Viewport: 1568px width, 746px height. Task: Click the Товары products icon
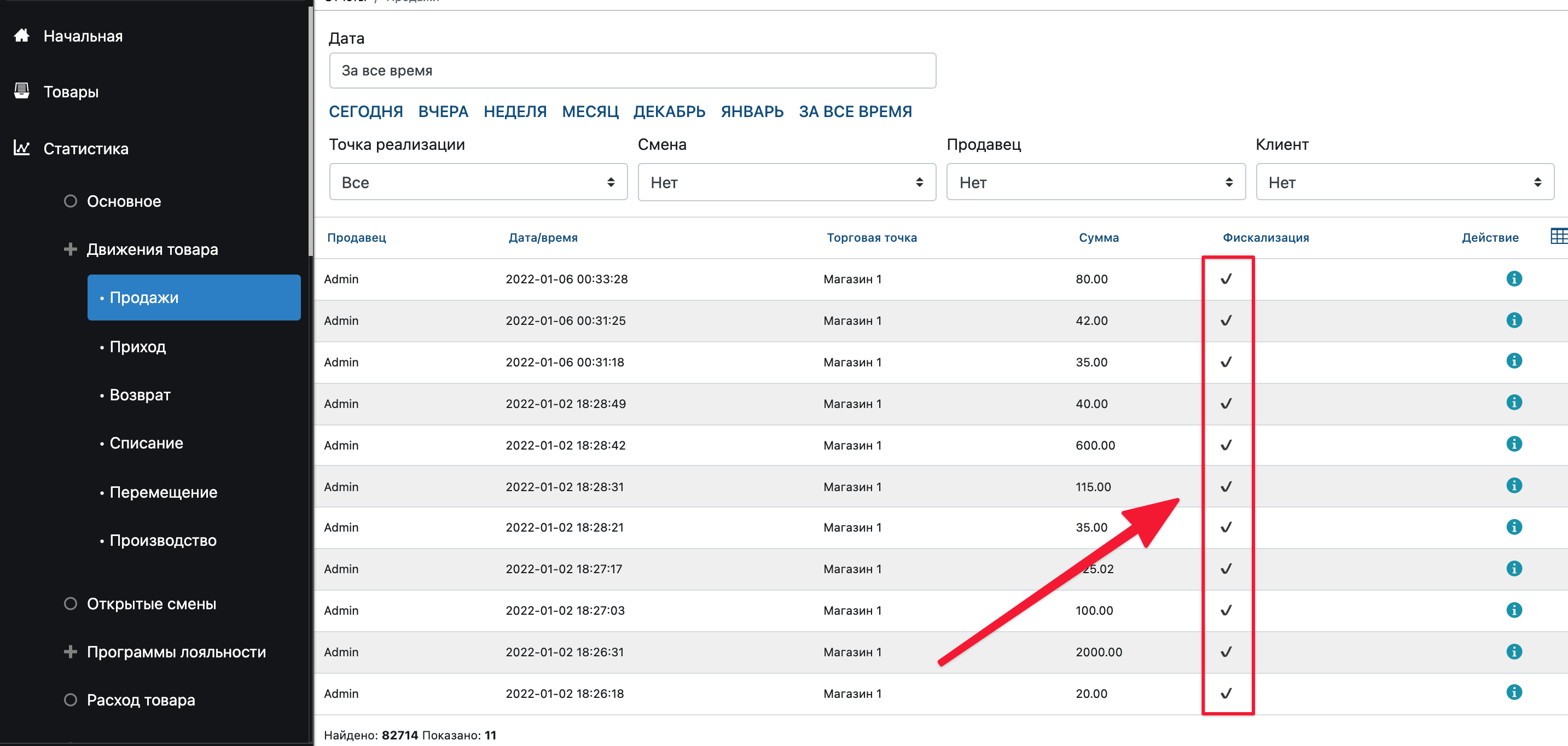pos(22,91)
